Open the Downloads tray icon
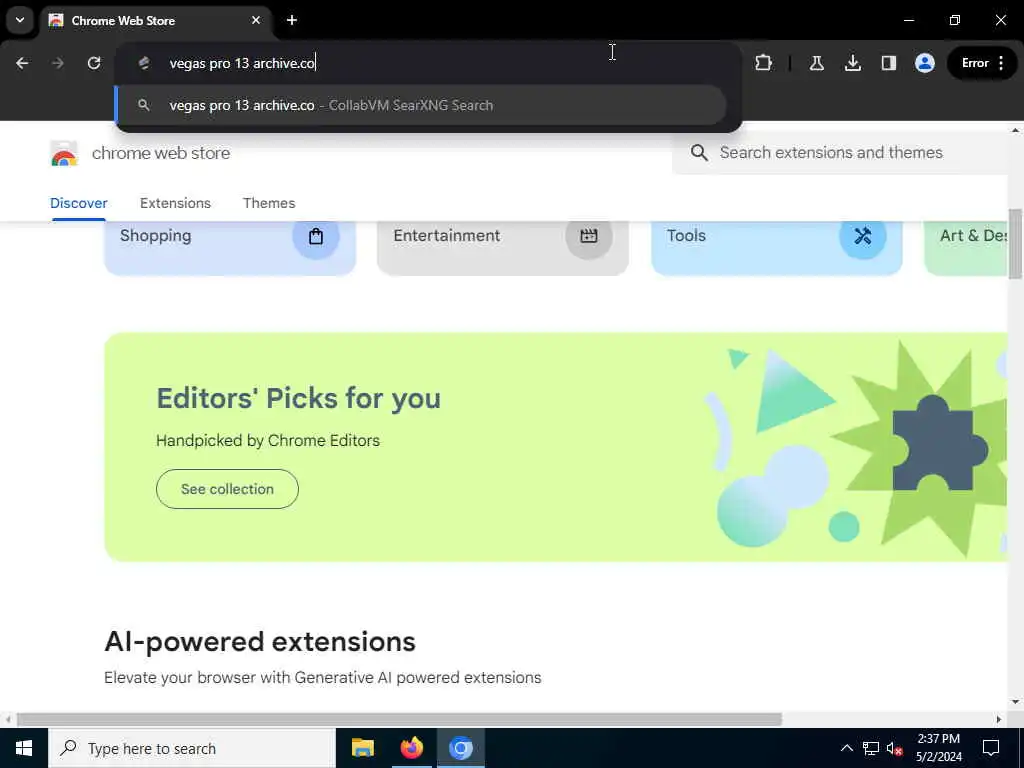1024x768 pixels. coord(852,63)
